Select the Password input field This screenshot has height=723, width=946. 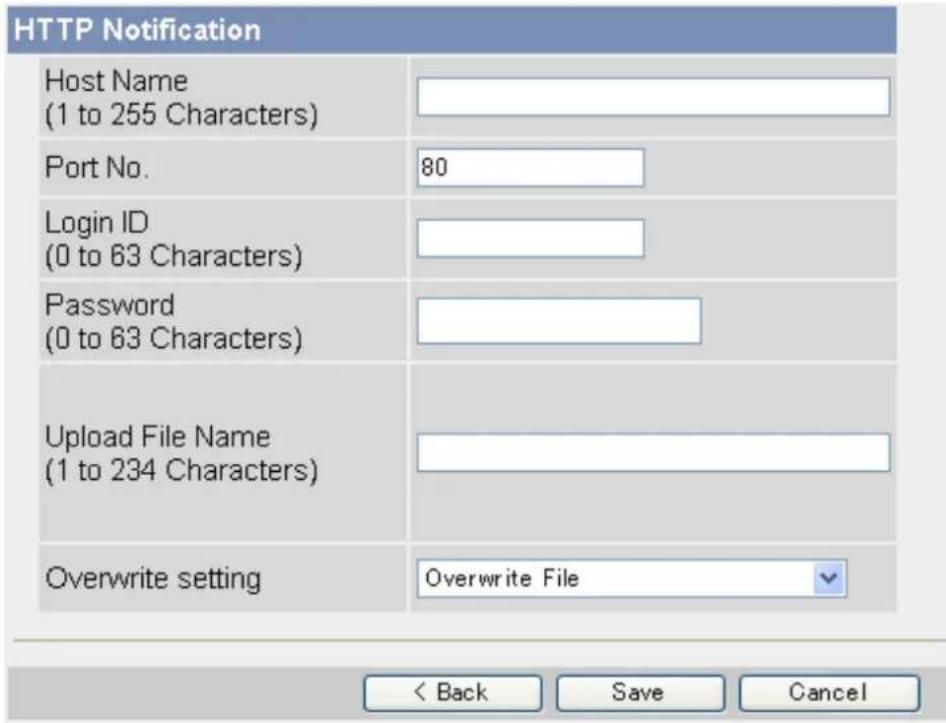(x=559, y=320)
